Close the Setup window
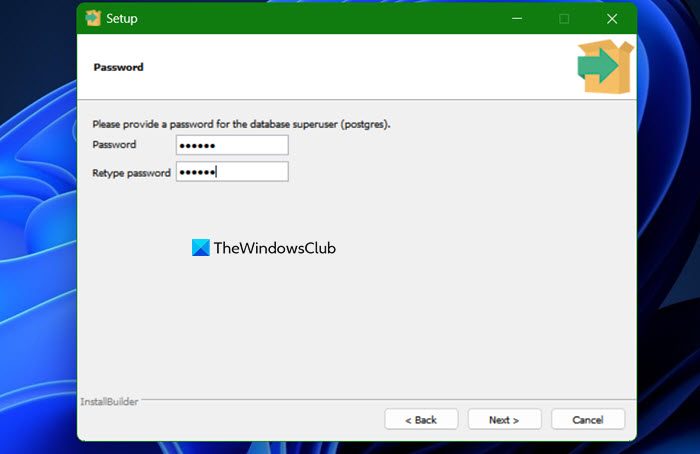The height and width of the screenshot is (454, 700). tap(612, 19)
